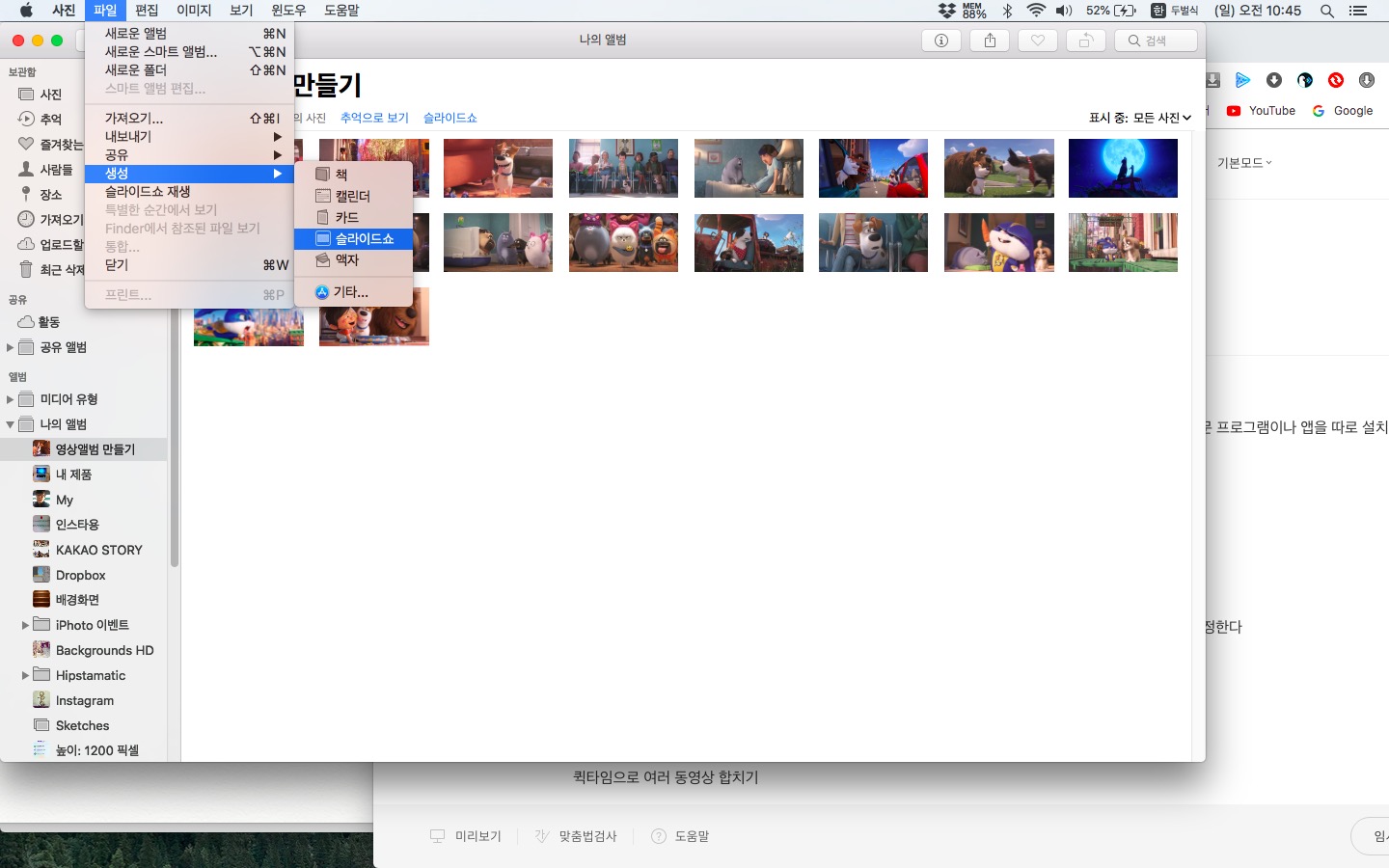The height and width of the screenshot is (868, 1389).
Task: Click the volume menu bar icon
Action: [x=1064, y=11]
